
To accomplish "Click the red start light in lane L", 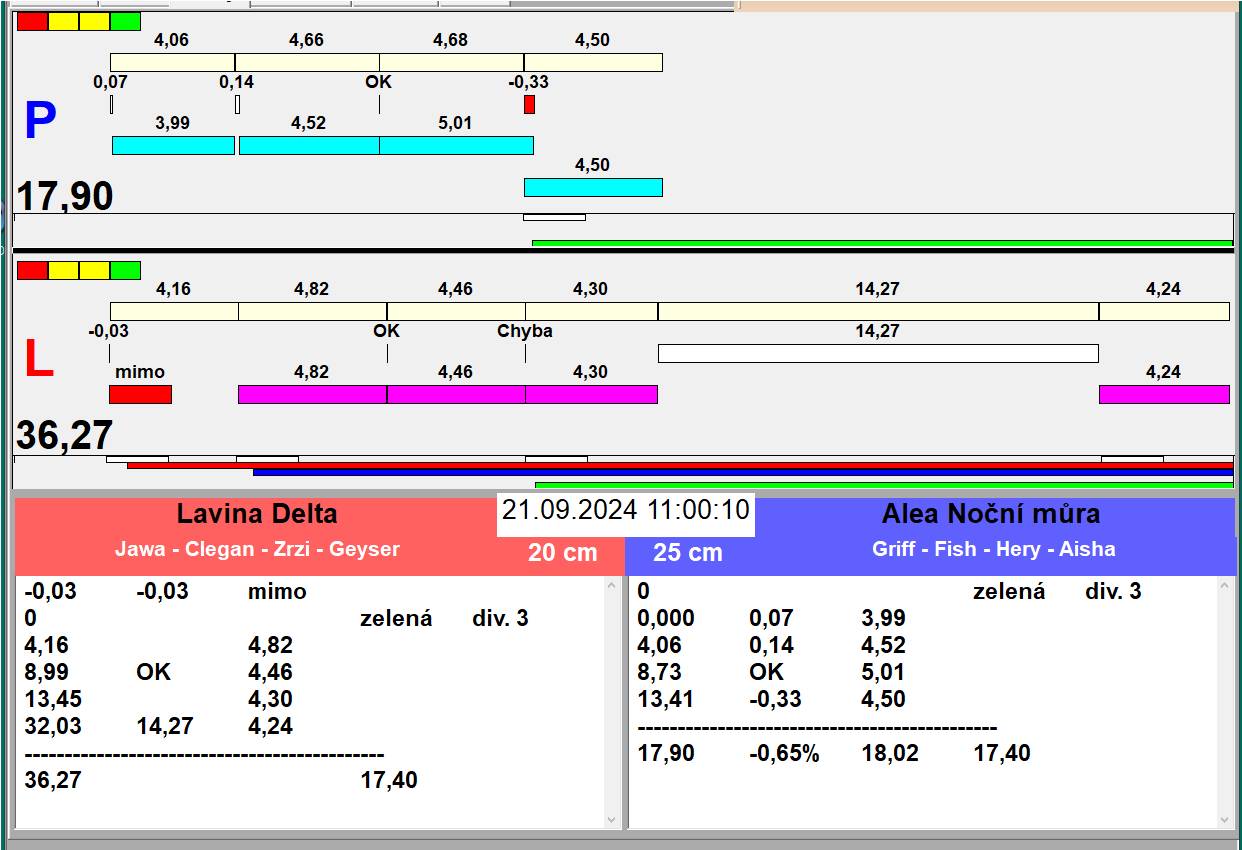I will 32,270.
